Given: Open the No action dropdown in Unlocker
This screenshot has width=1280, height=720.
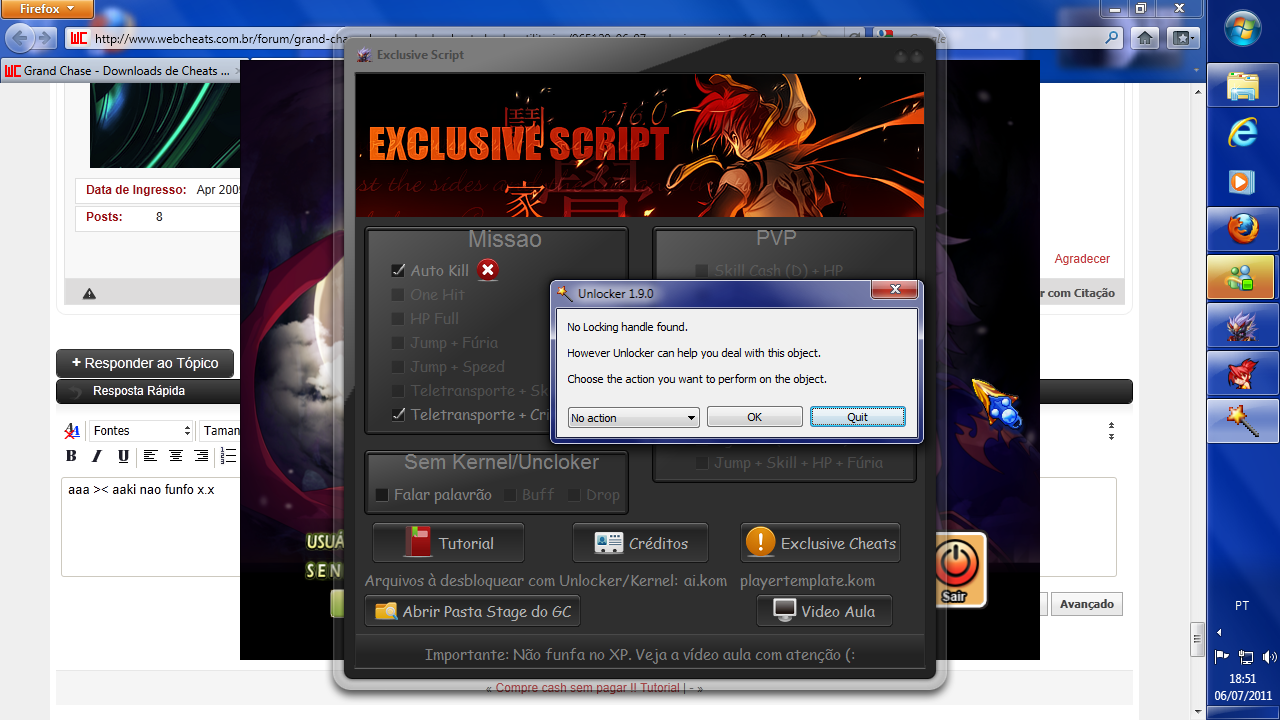Looking at the screenshot, I should click(633, 418).
